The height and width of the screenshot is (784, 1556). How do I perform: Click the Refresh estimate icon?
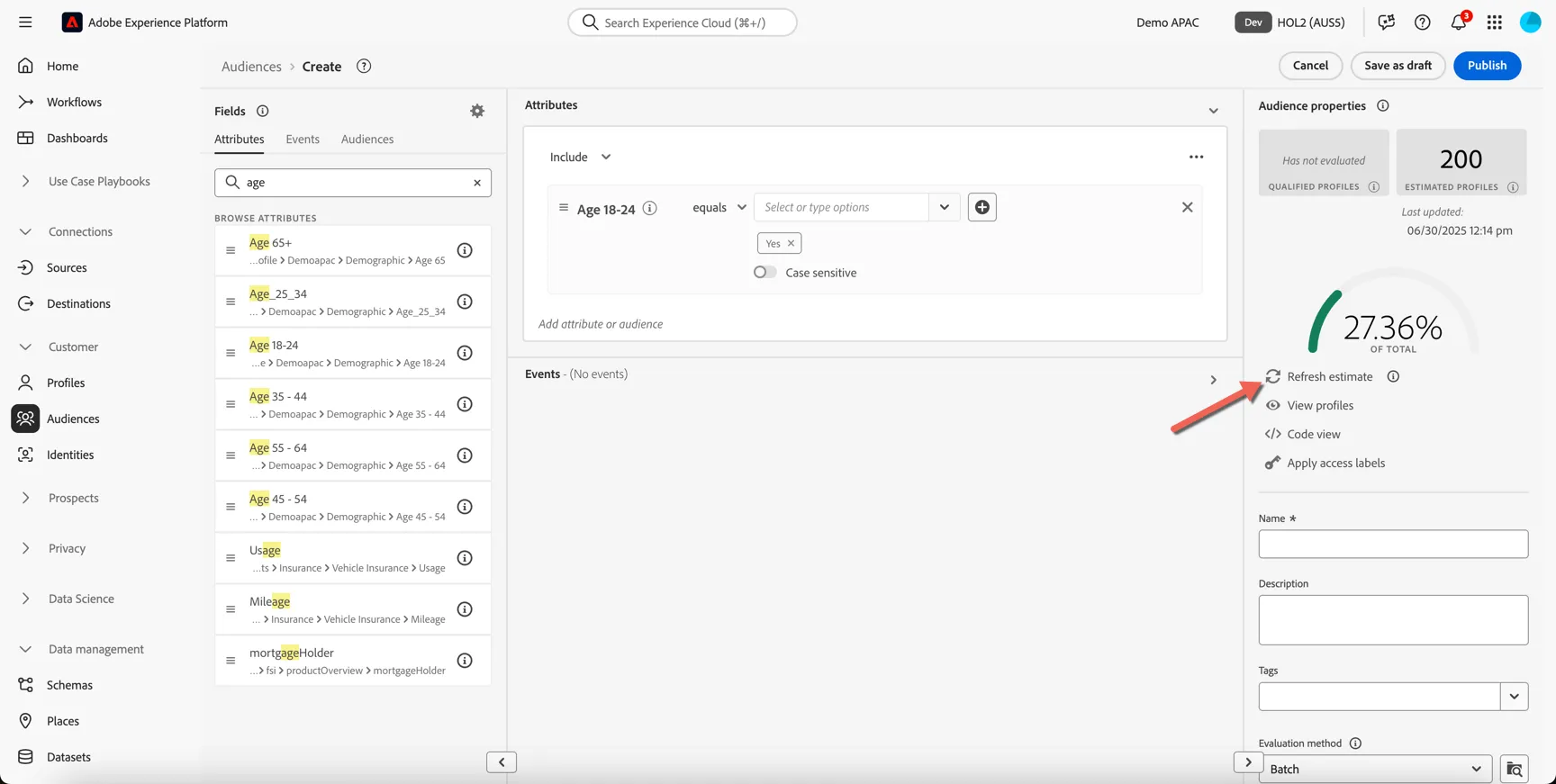tap(1273, 376)
